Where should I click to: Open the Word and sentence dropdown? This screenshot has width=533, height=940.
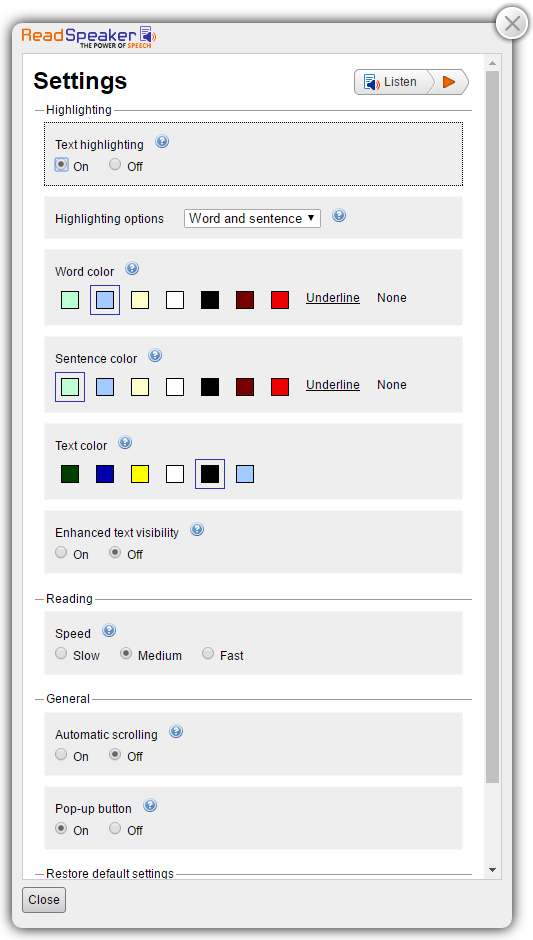click(252, 219)
